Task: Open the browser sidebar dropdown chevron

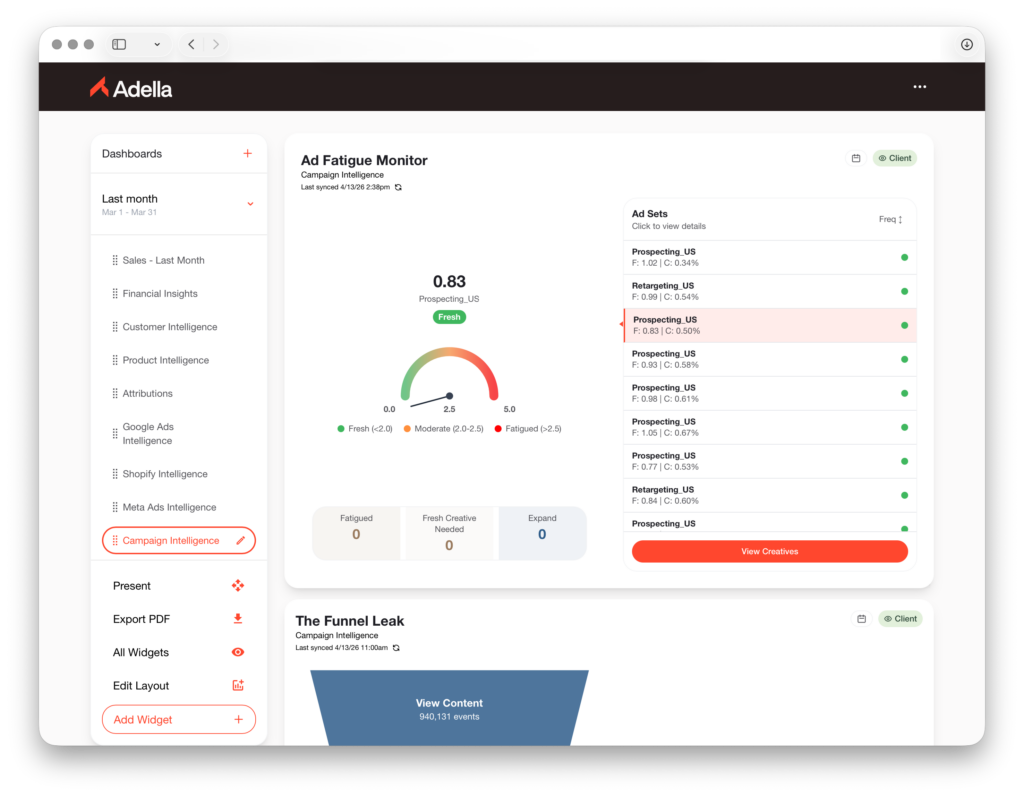Action: [x=157, y=44]
